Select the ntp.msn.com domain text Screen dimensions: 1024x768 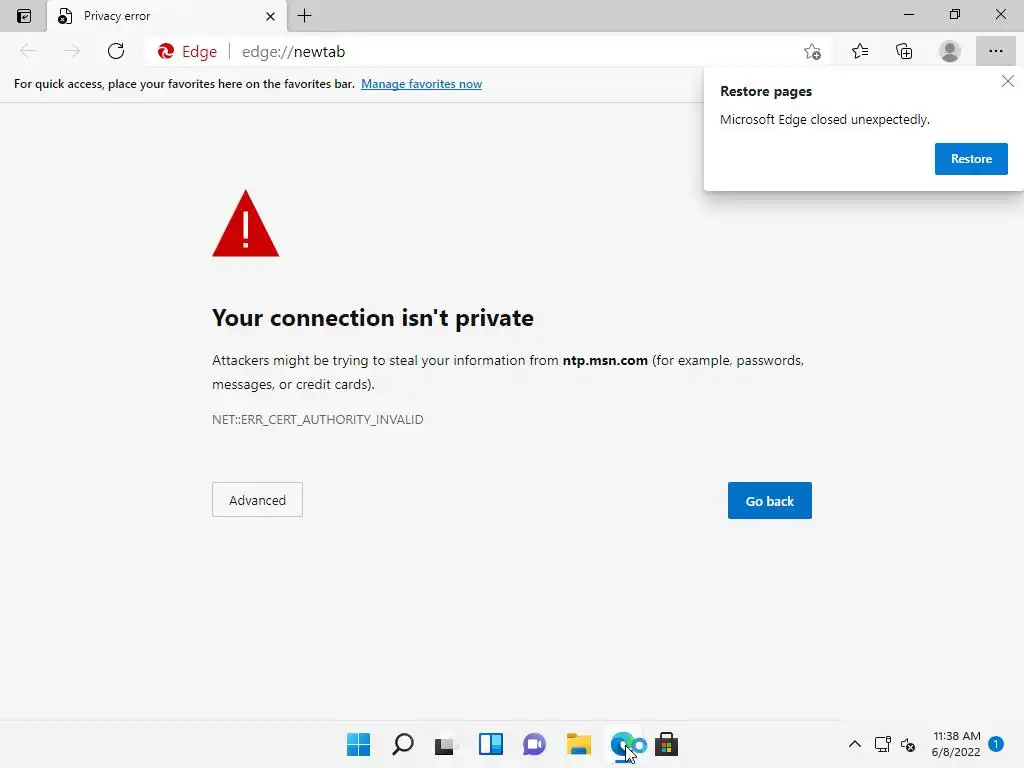click(605, 360)
